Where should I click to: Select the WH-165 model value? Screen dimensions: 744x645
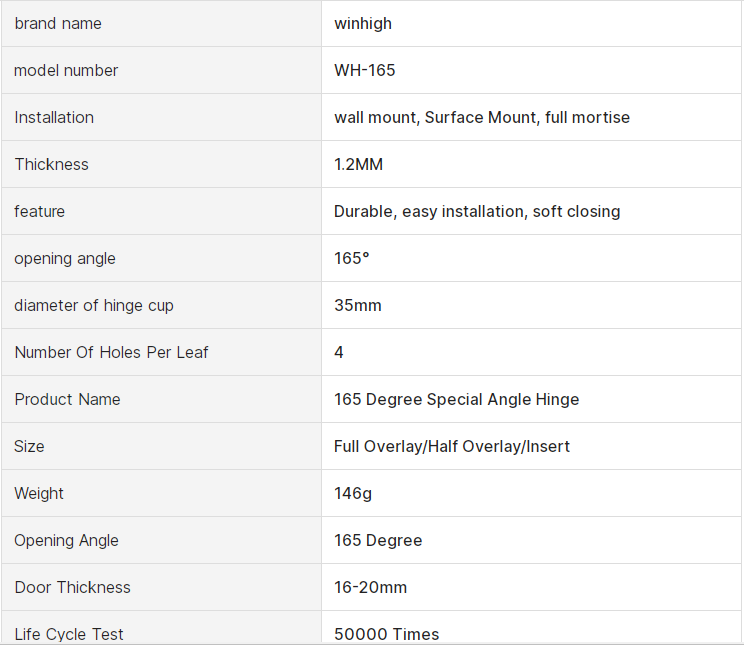[x=365, y=70]
